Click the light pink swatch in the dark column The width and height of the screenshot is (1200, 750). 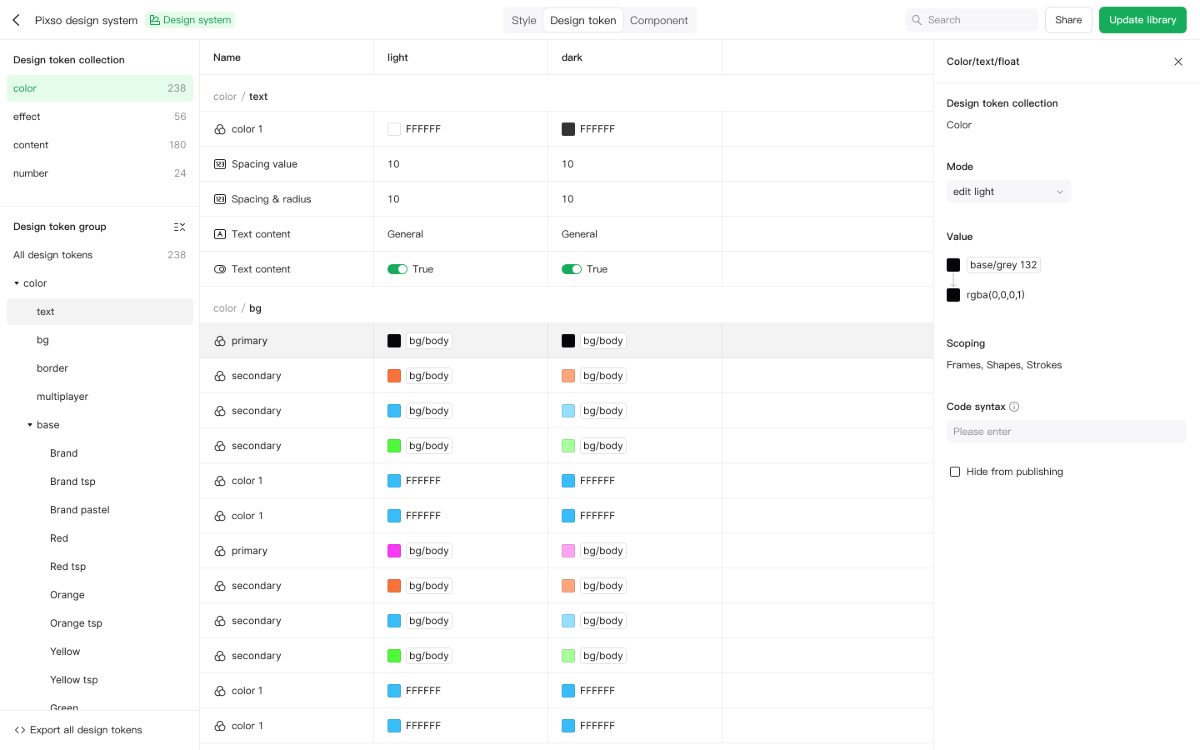click(x=568, y=551)
